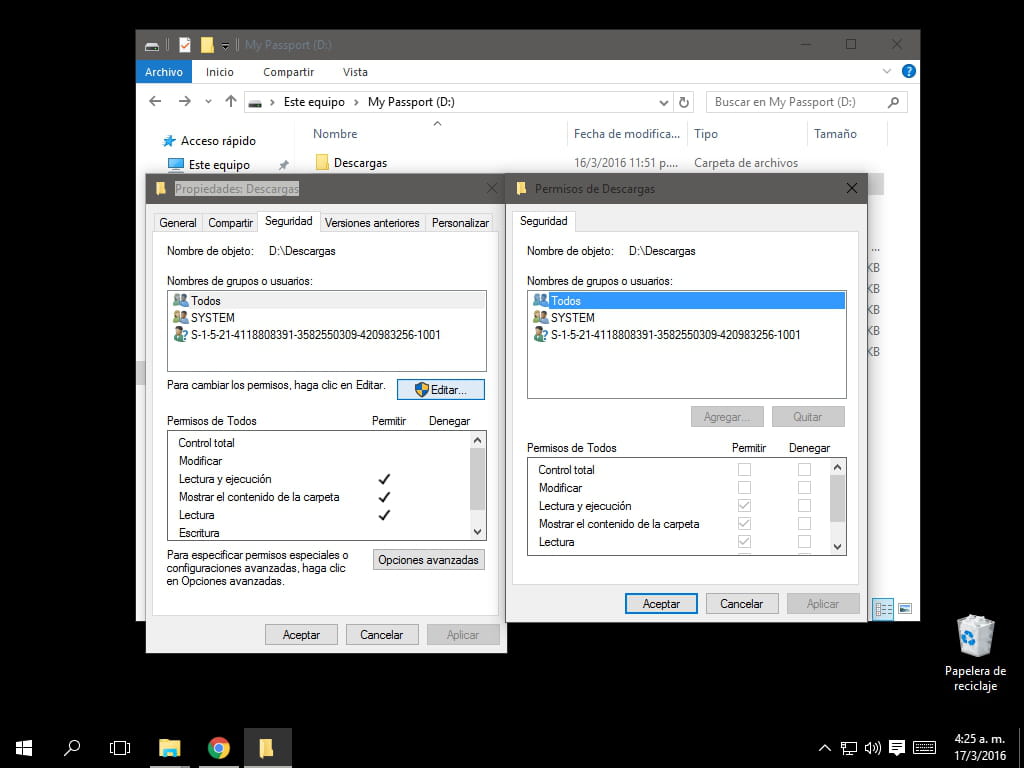Switch Explorer to large icons view

coord(904,609)
